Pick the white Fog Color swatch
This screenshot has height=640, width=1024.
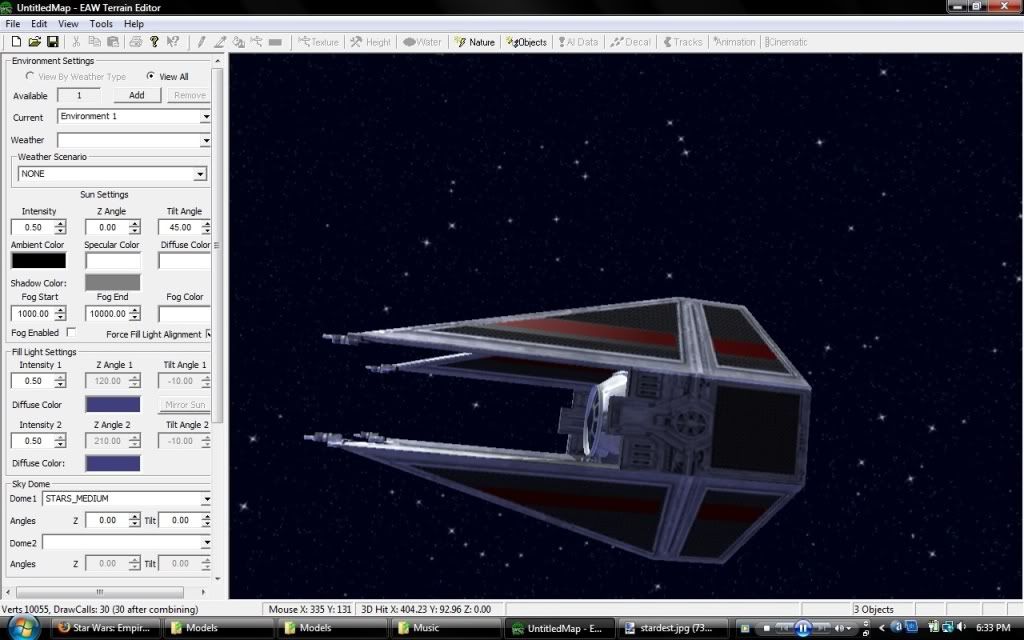(x=185, y=313)
